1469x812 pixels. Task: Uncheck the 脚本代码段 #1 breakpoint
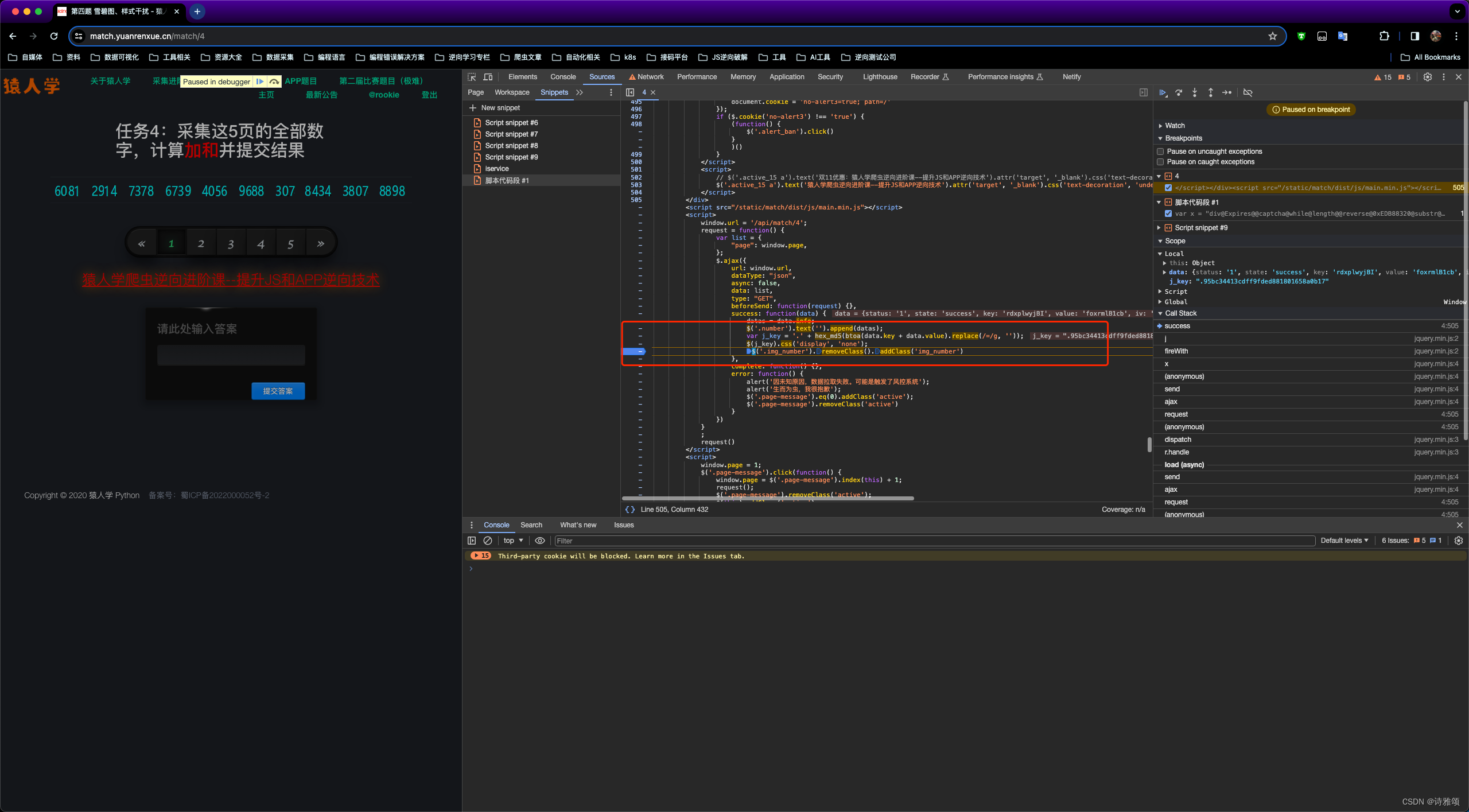coord(1168,213)
